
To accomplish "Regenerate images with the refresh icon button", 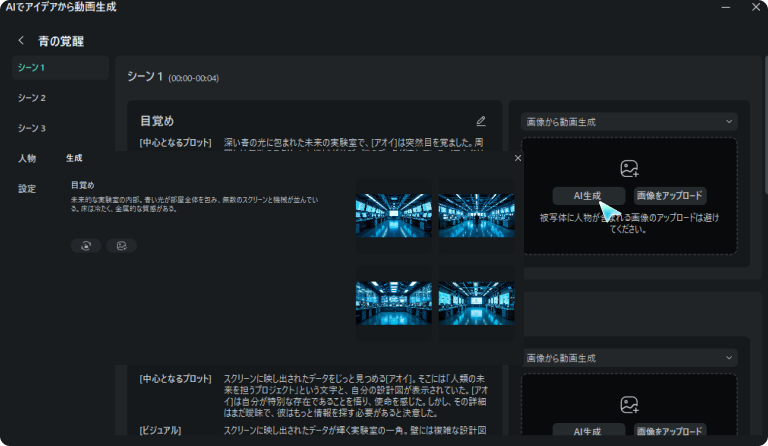I will pos(86,246).
